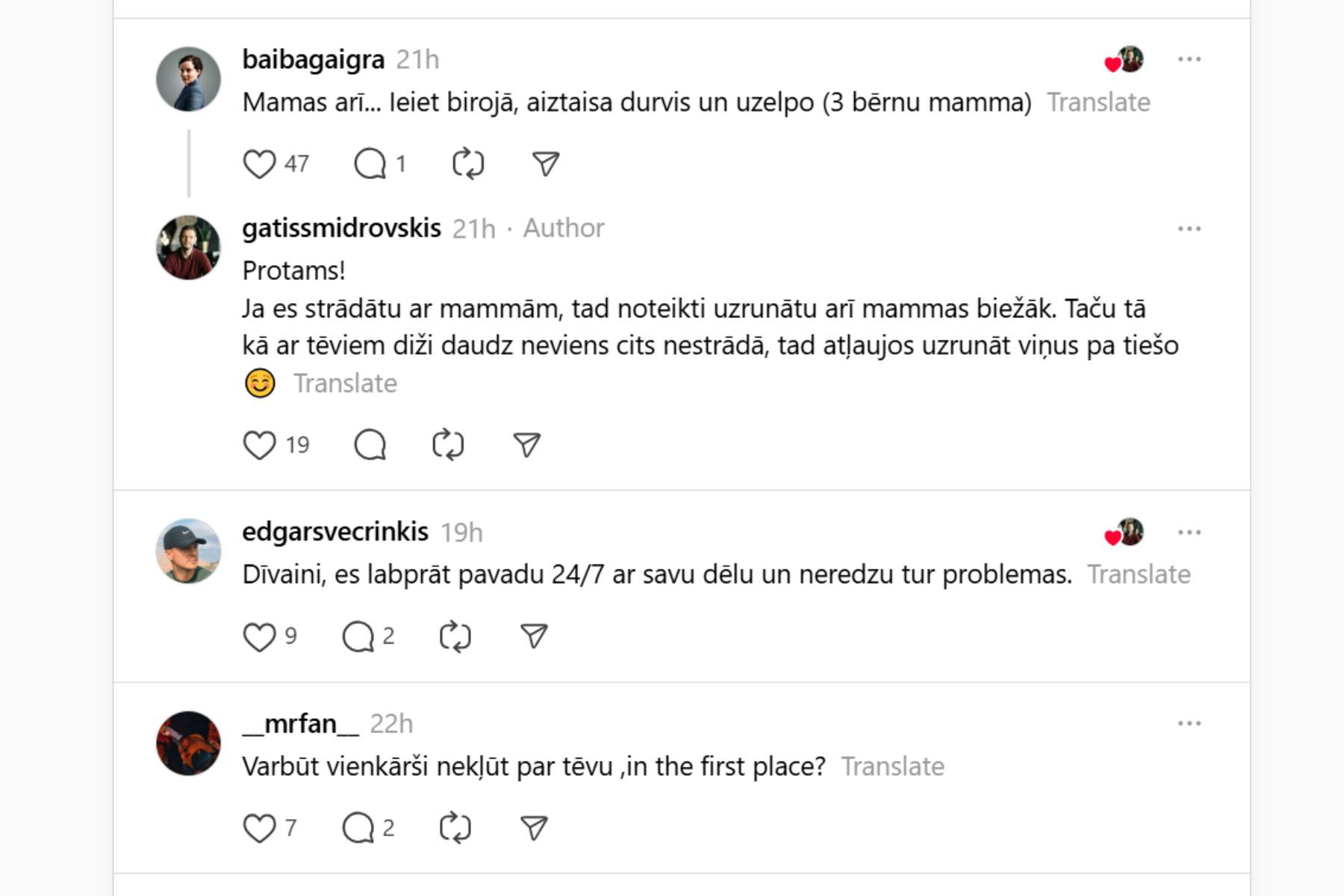This screenshot has height=896, width=1344.
Task: Translate __mrfan__'s comment
Action: click(892, 767)
